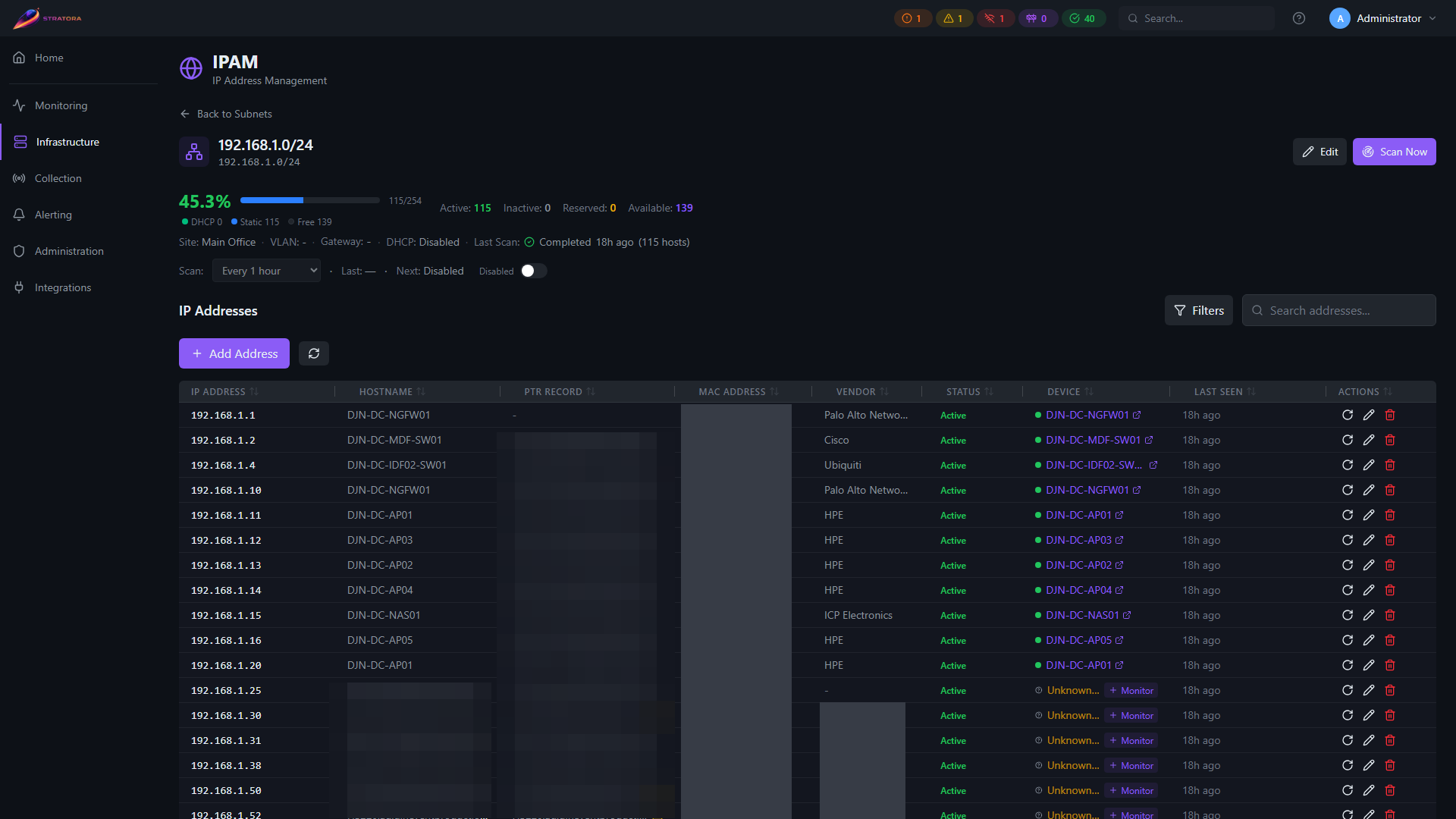The image size is (1456, 819).
Task: Sort by Vendor column
Action: click(x=862, y=391)
